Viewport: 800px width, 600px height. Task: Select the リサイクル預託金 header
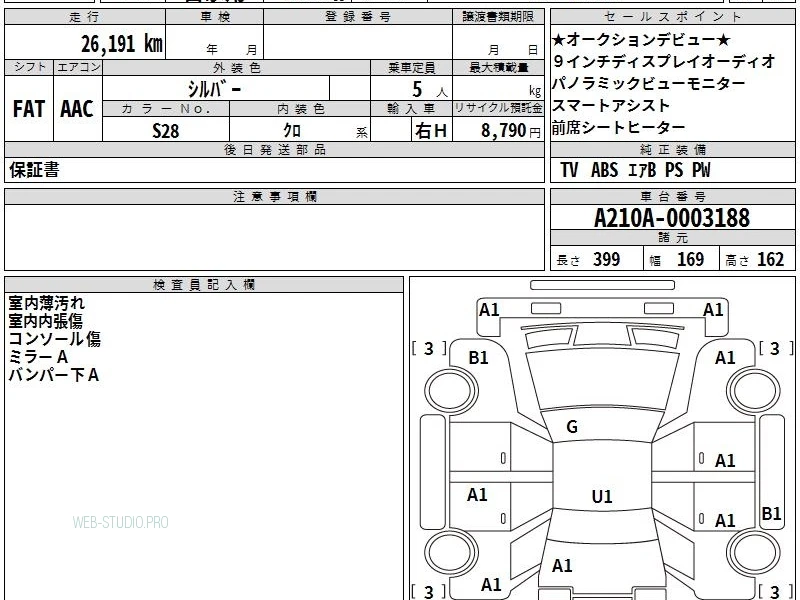[x=498, y=108]
